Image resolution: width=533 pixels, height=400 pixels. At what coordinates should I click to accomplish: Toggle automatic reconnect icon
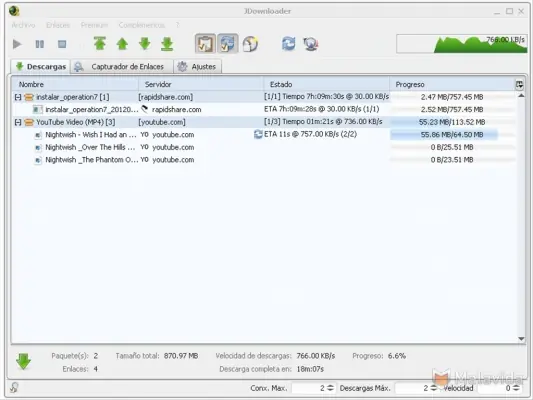coord(228,44)
